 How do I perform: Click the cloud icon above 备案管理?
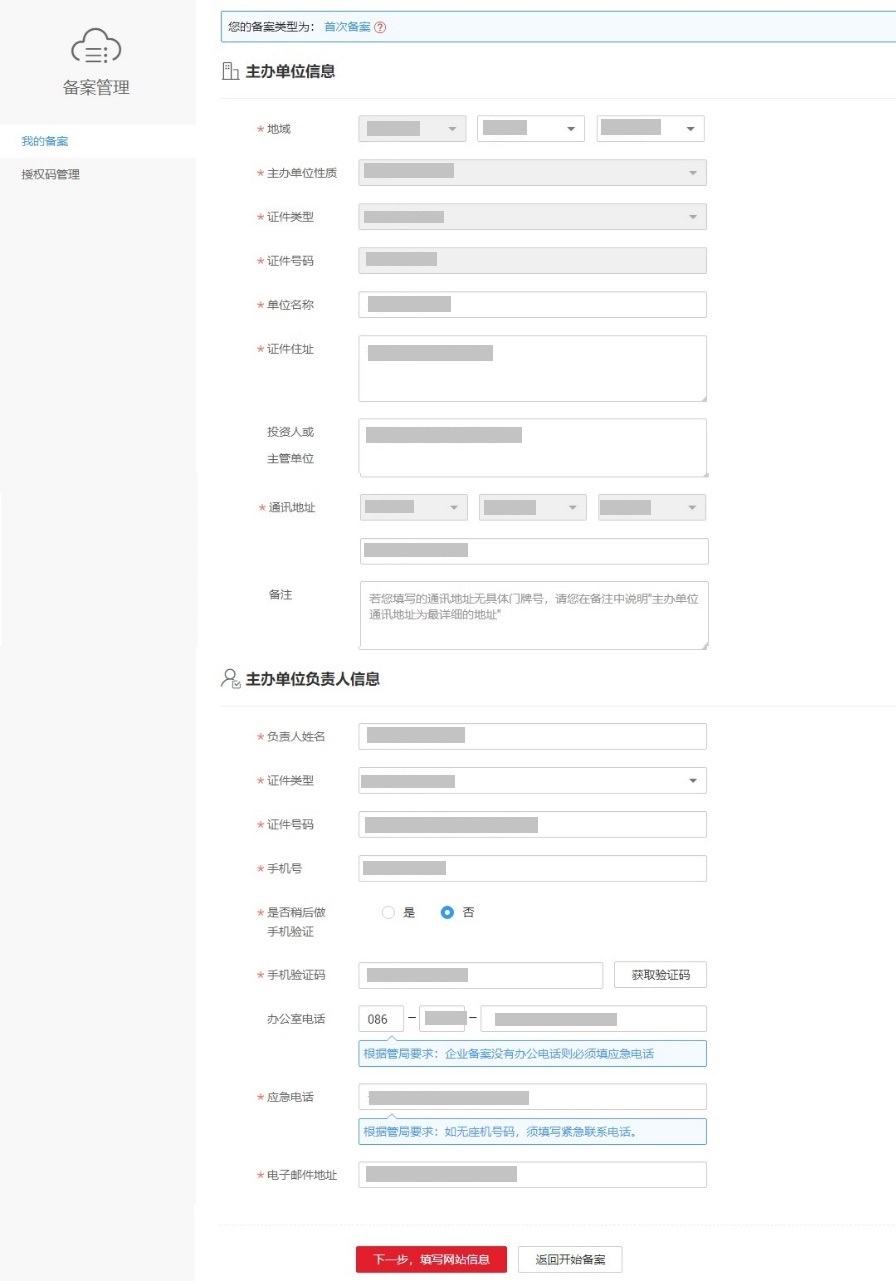(x=95, y=46)
